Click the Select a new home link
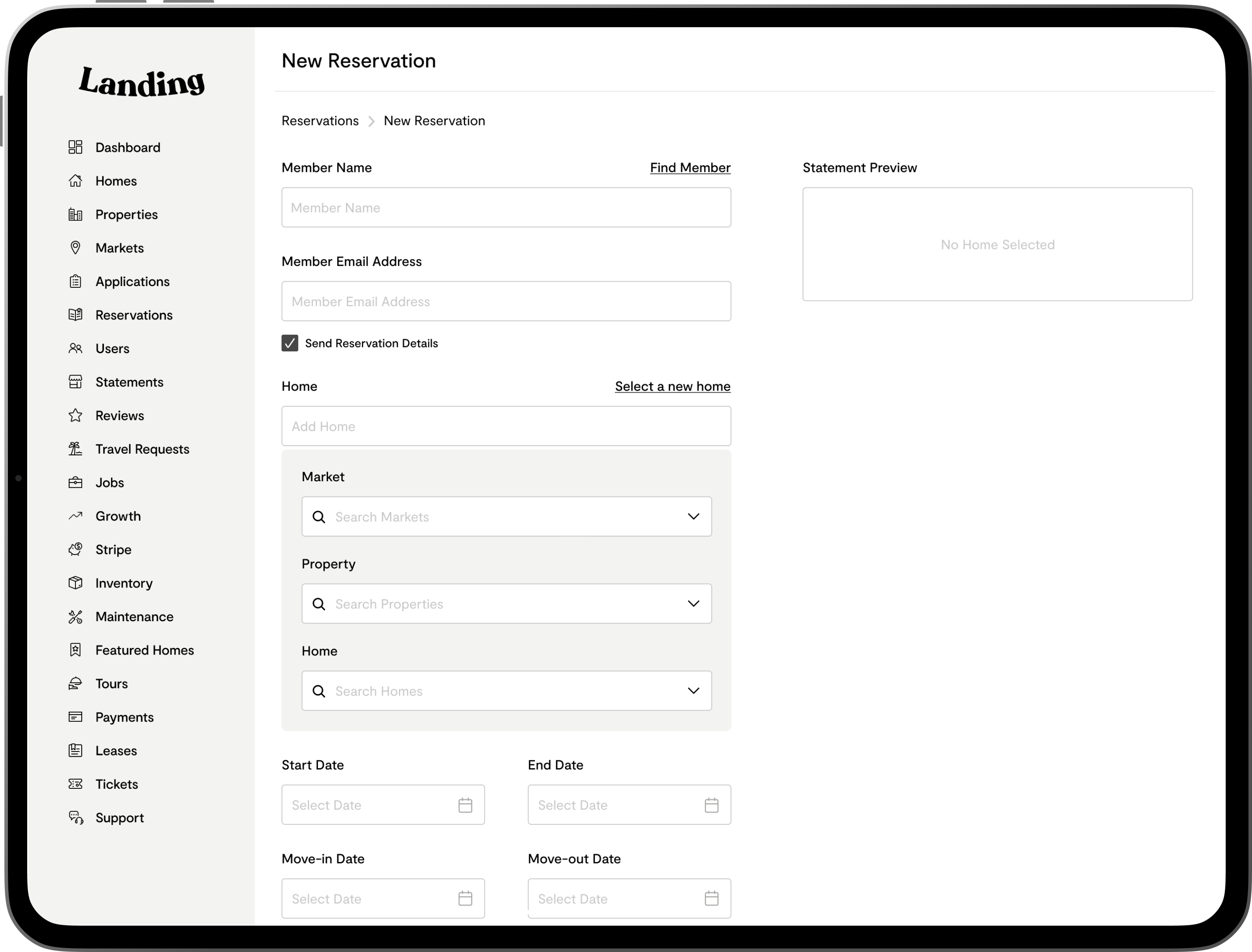This screenshot has height=952, width=1252. 673,387
